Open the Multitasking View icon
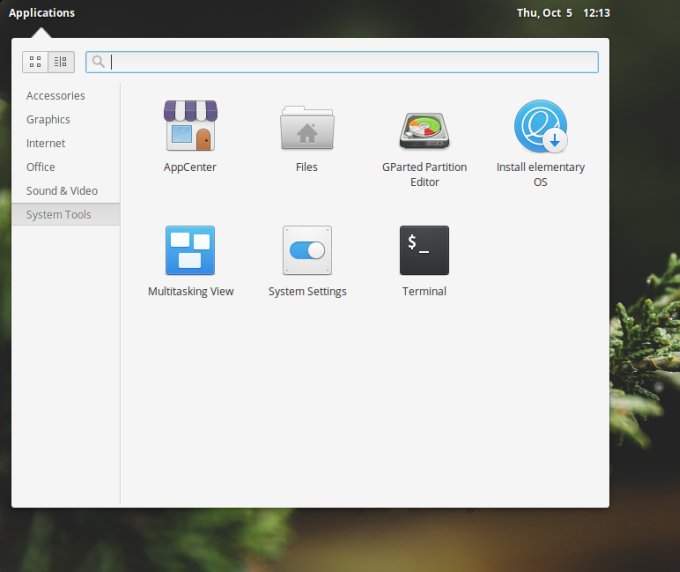This screenshot has width=680, height=572. pyautogui.click(x=190, y=250)
